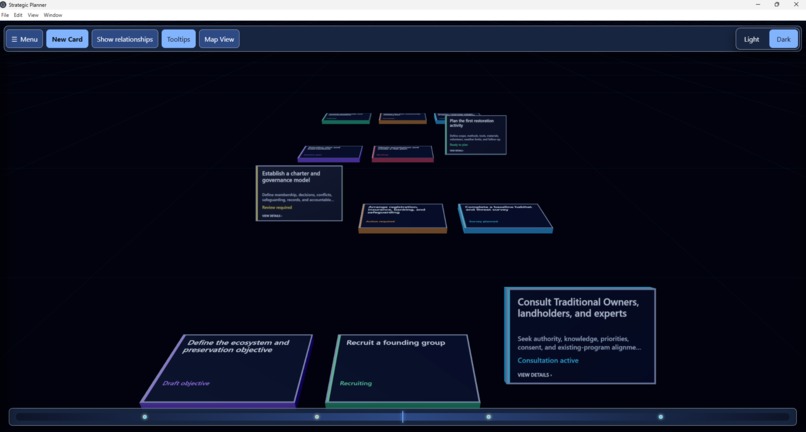
Task: Select the Consult Traditional Owners, landholders, and experts card
Action: pyautogui.click(x=580, y=335)
